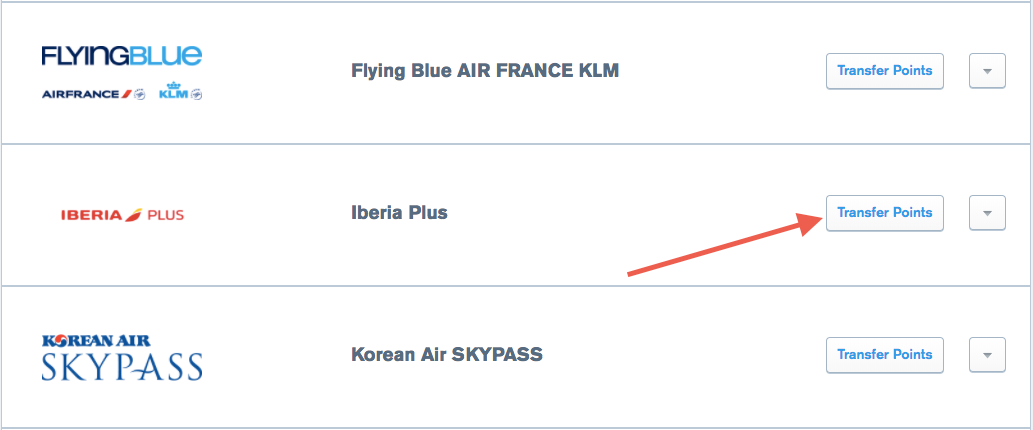Screen dimensions: 1033x430
Task: Select the Iberia Plus program title
Action: coord(399,213)
